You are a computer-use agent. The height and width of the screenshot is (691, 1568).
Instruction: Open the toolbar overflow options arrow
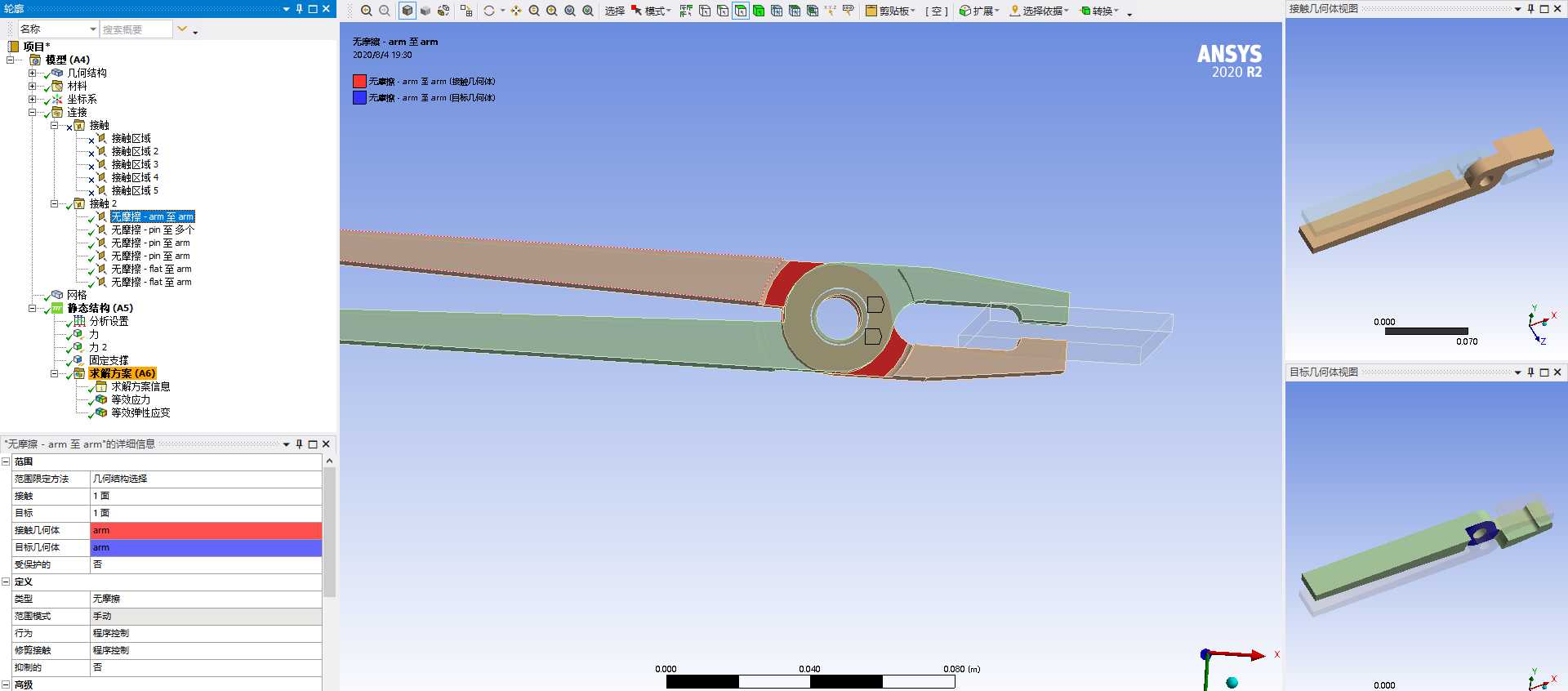[x=1129, y=13]
